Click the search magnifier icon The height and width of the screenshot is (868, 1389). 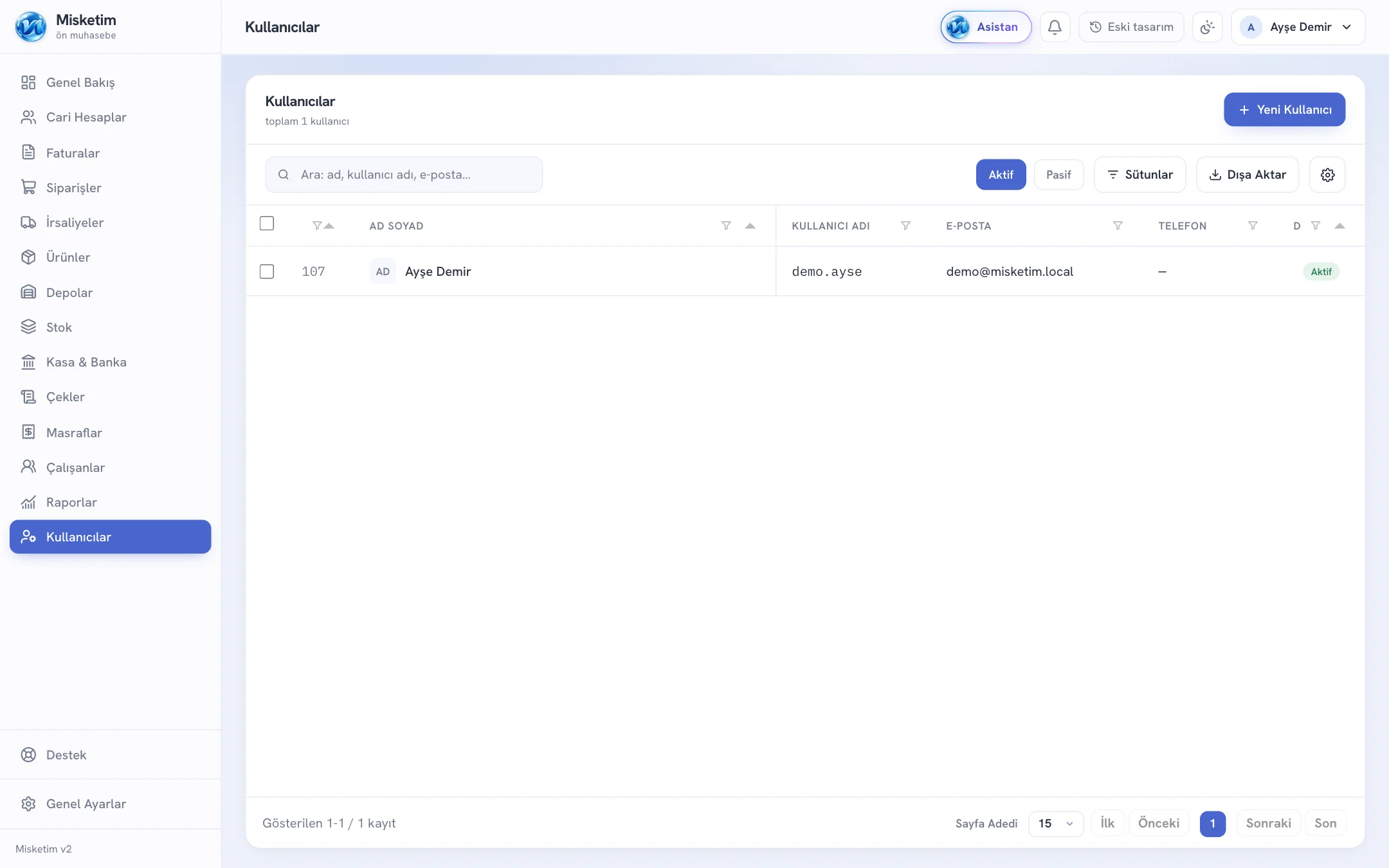283,175
